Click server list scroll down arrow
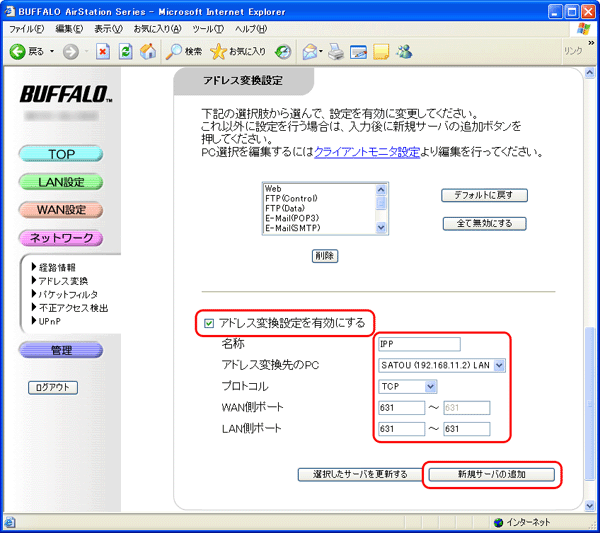The height and width of the screenshot is (533, 600). tap(381, 228)
